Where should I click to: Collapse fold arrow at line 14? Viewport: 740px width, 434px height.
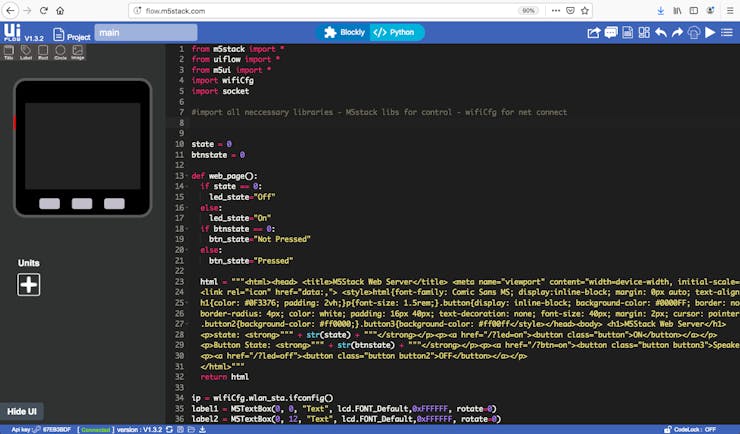point(187,186)
